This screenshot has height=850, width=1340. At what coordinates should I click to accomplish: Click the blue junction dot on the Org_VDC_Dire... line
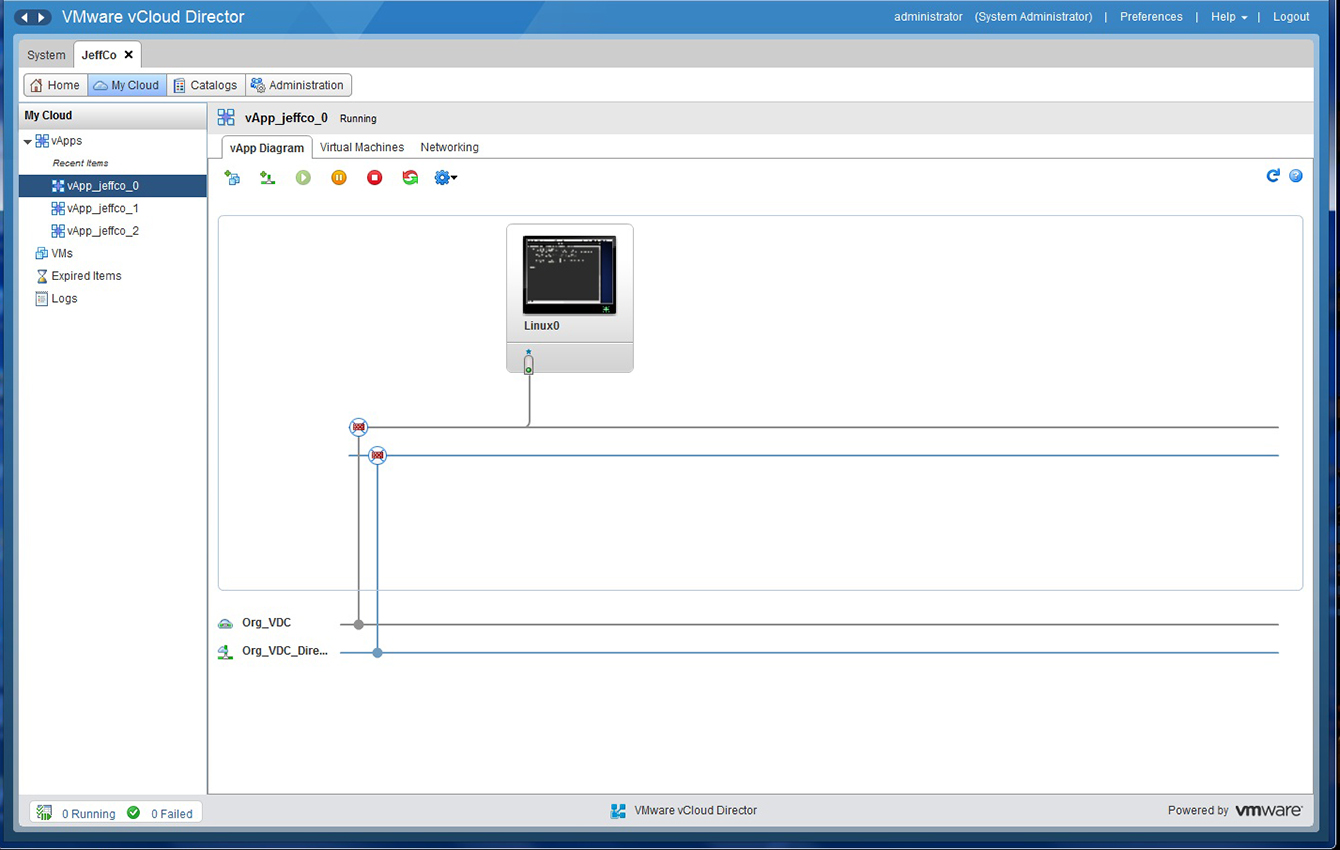point(377,653)
